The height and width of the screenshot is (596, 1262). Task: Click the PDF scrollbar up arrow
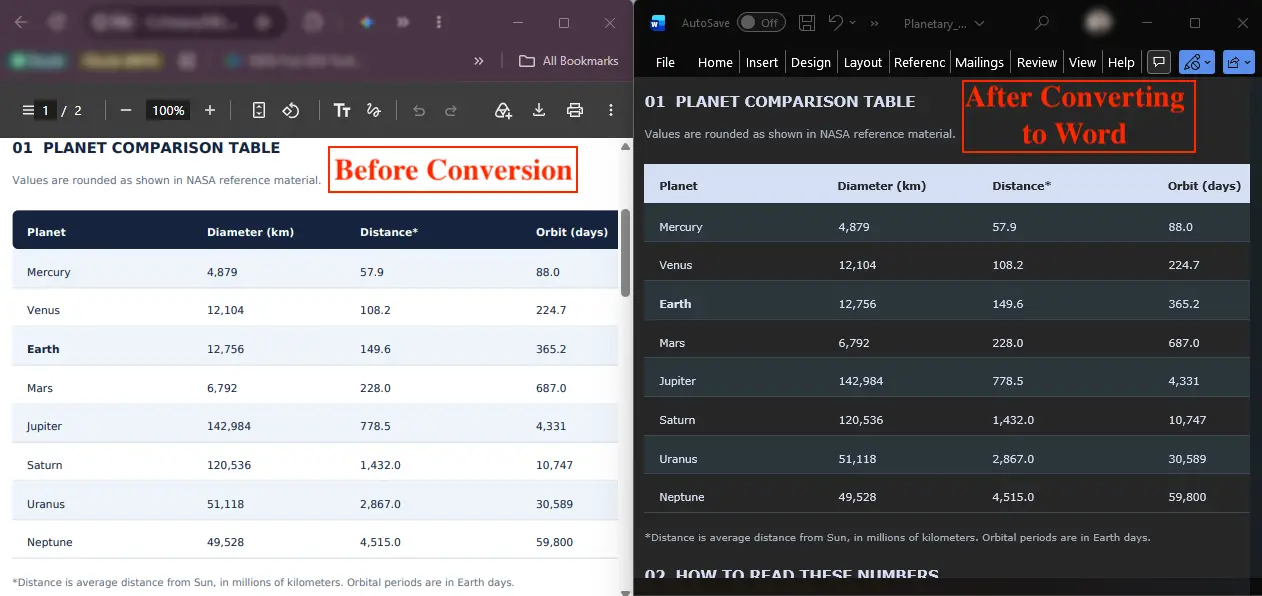pos(626,147)
